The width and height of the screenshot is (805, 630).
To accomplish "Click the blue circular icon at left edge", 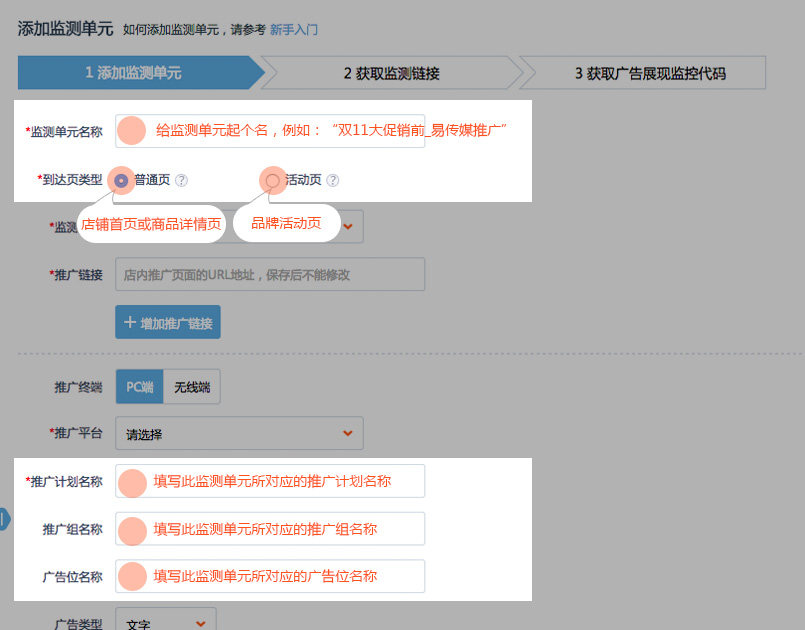I will pos(3,519).
